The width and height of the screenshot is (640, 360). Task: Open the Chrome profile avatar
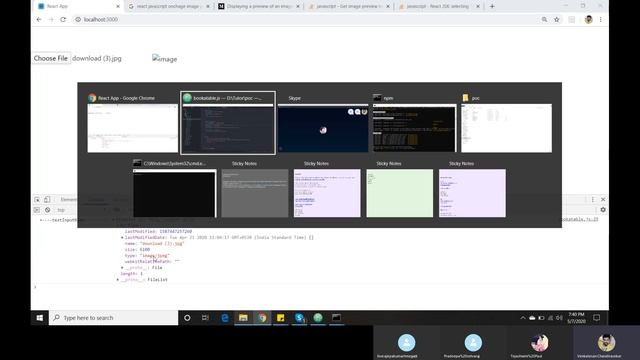point(588,19)
